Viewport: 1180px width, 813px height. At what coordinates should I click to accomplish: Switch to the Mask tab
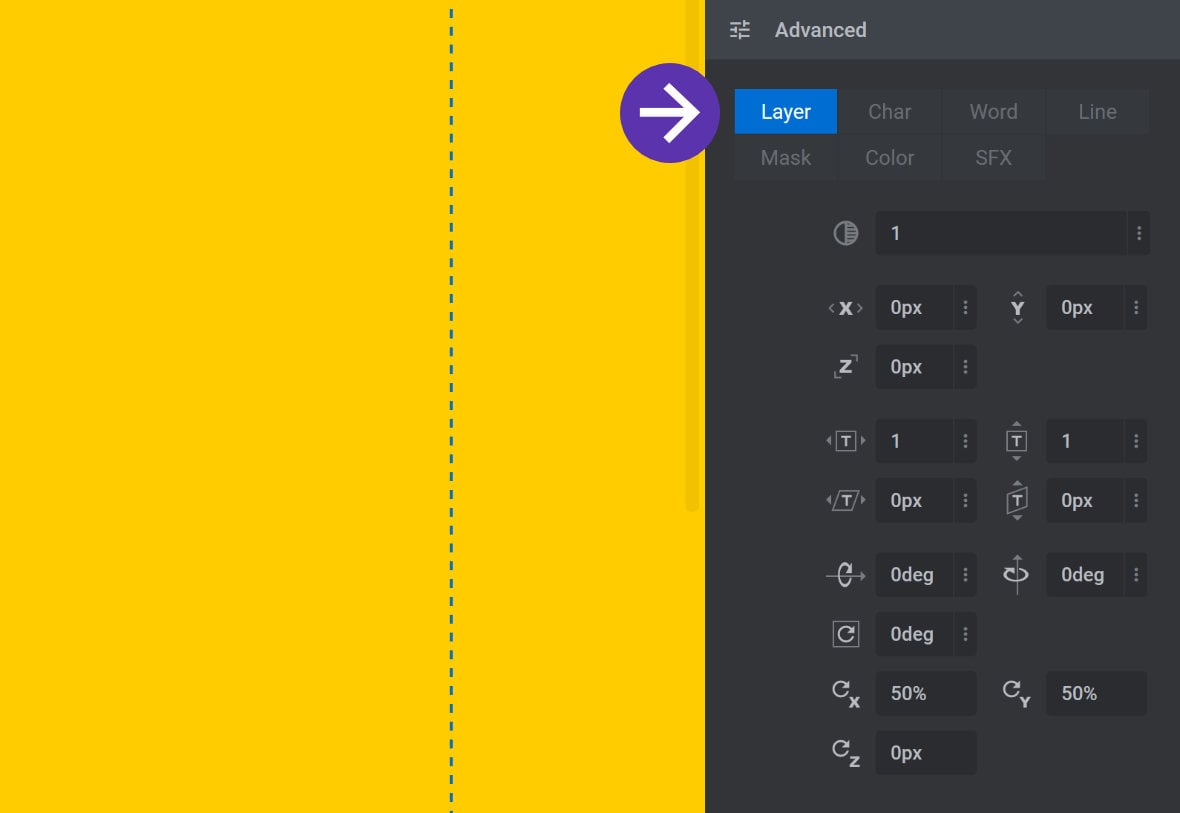point(786,157)
